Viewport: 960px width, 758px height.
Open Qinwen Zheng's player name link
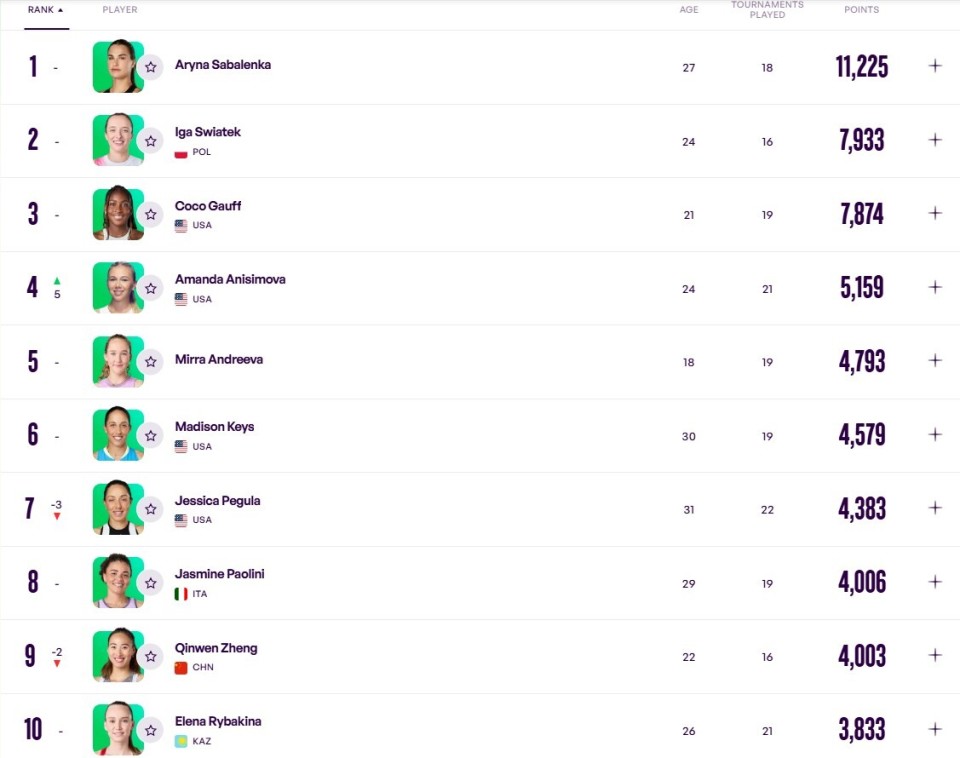click(216, 648)
